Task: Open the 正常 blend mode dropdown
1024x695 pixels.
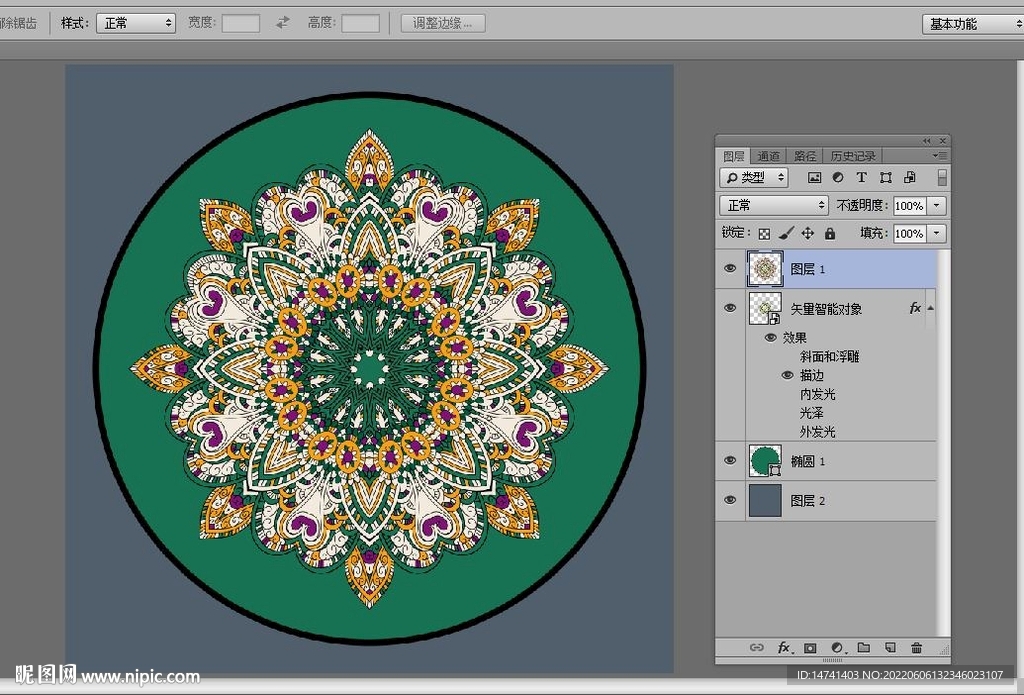Action: pos(773,205)
